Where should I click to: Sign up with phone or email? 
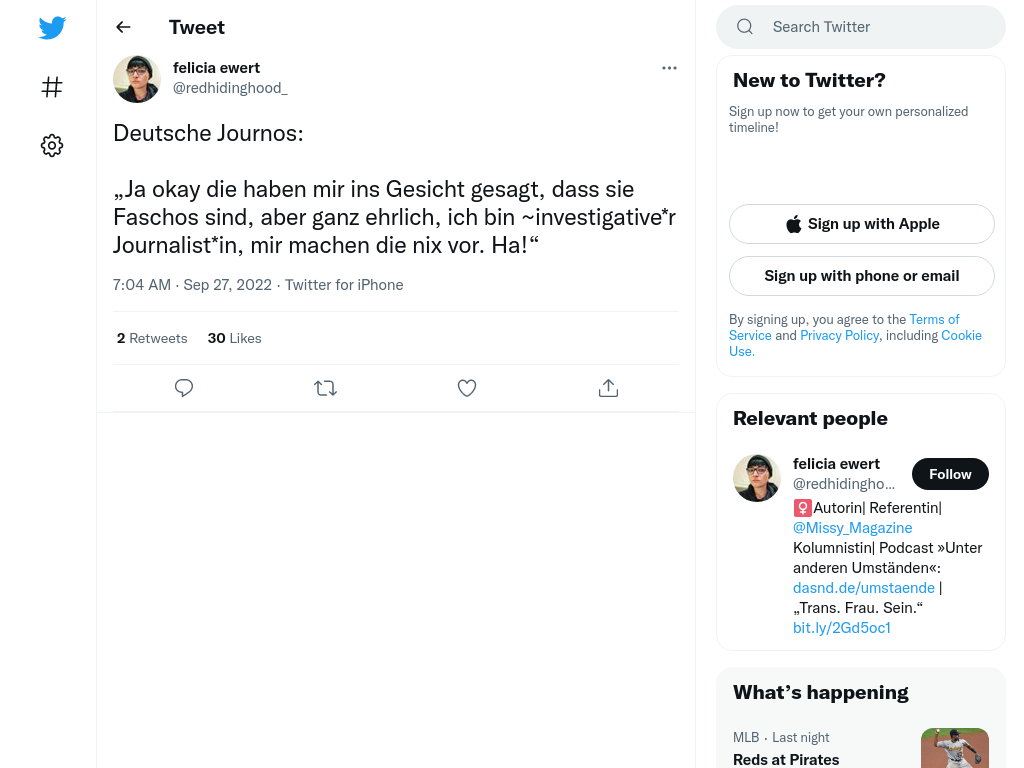(861, 276)
